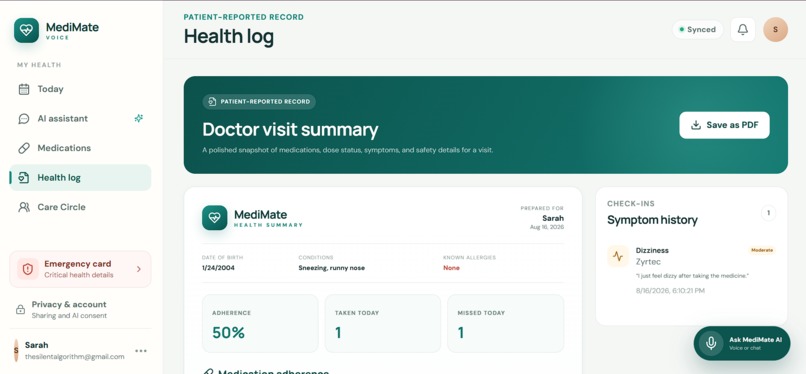
Task: Click the Symptom history heading
Action: point(652,220)
